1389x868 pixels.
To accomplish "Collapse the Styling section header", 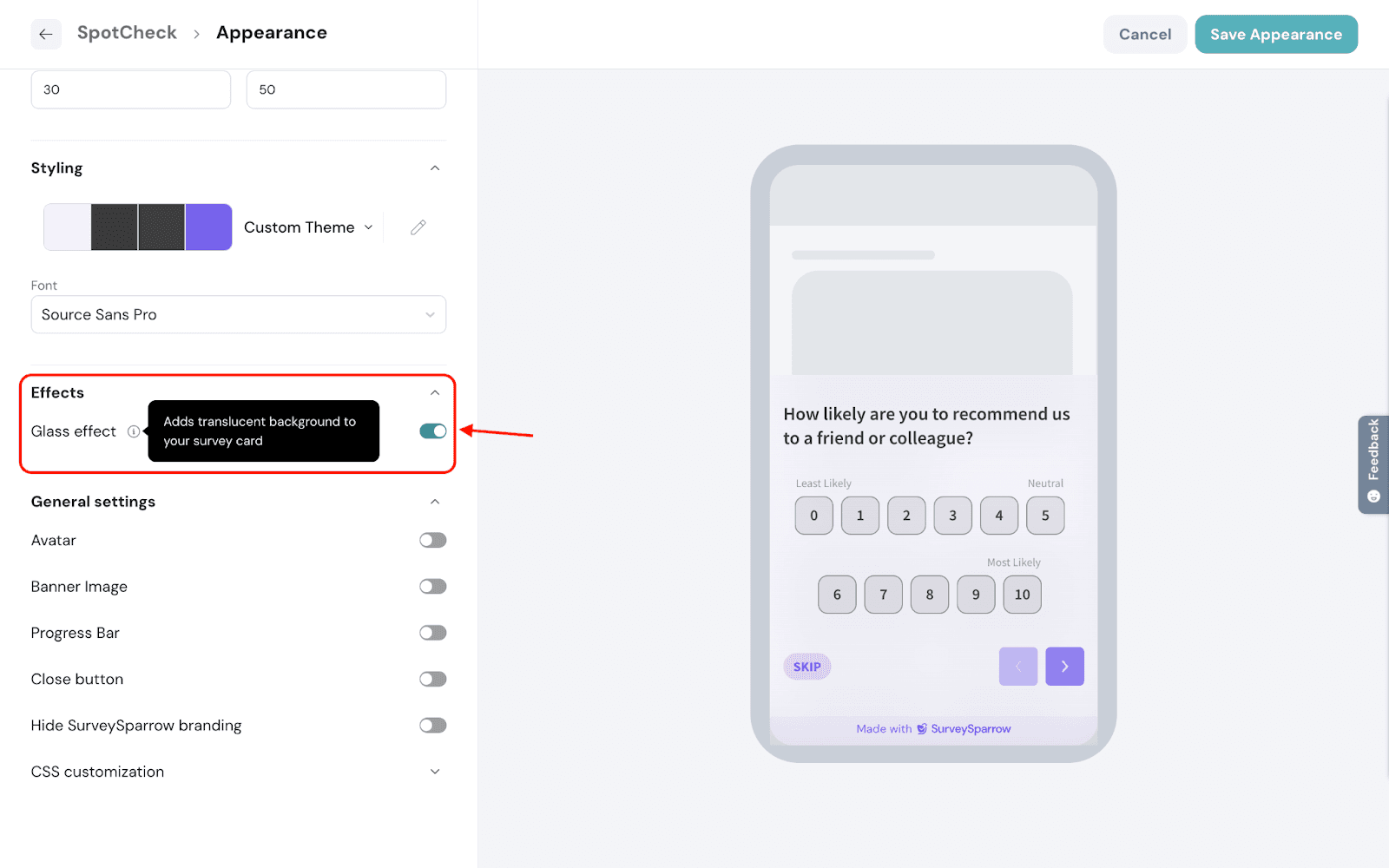I will click(x=435, y=168).
